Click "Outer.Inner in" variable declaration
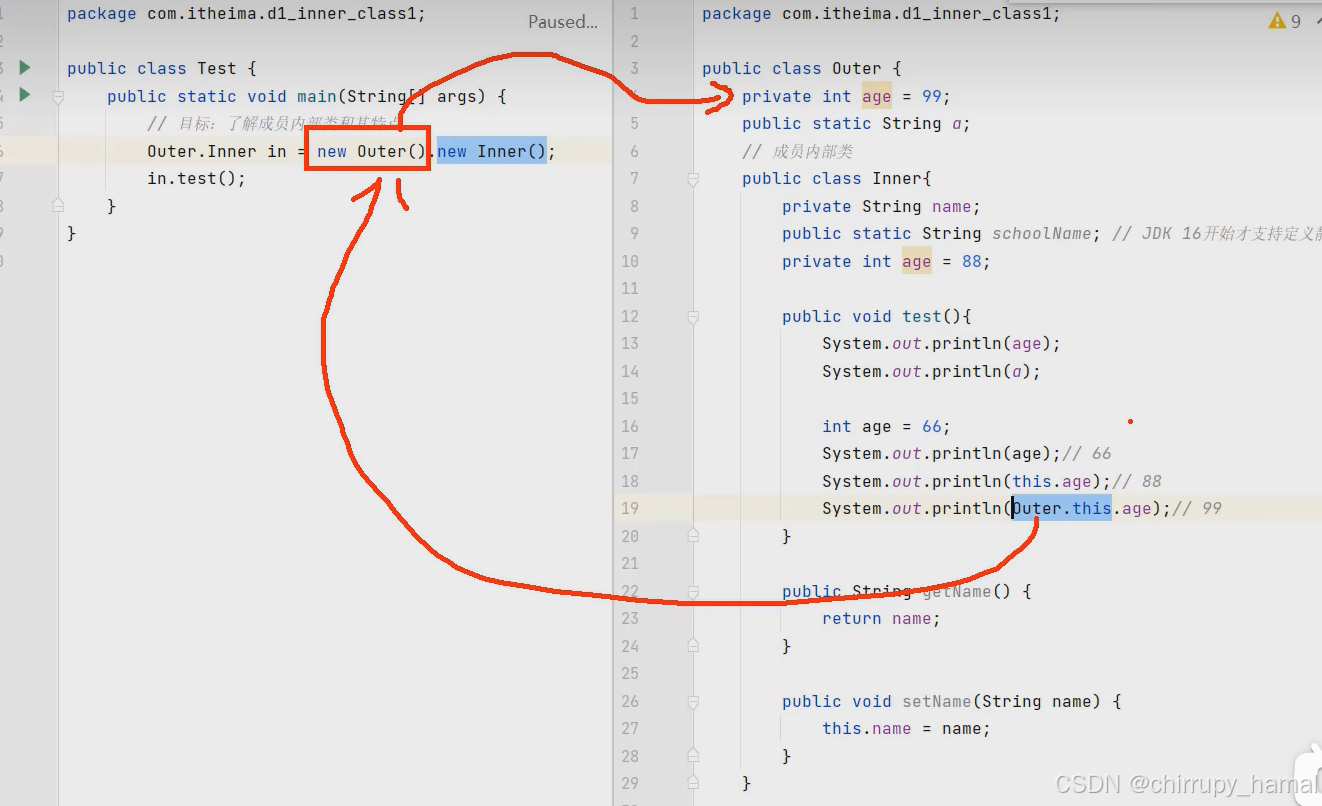This screenshot has width=1322, height=806. point(216,151)
